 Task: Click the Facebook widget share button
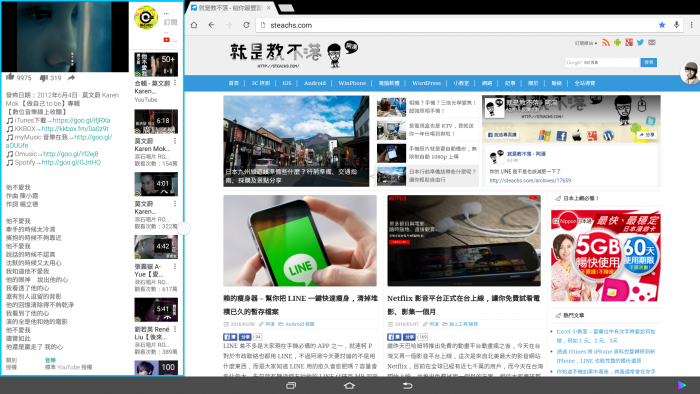pos(646,134)
